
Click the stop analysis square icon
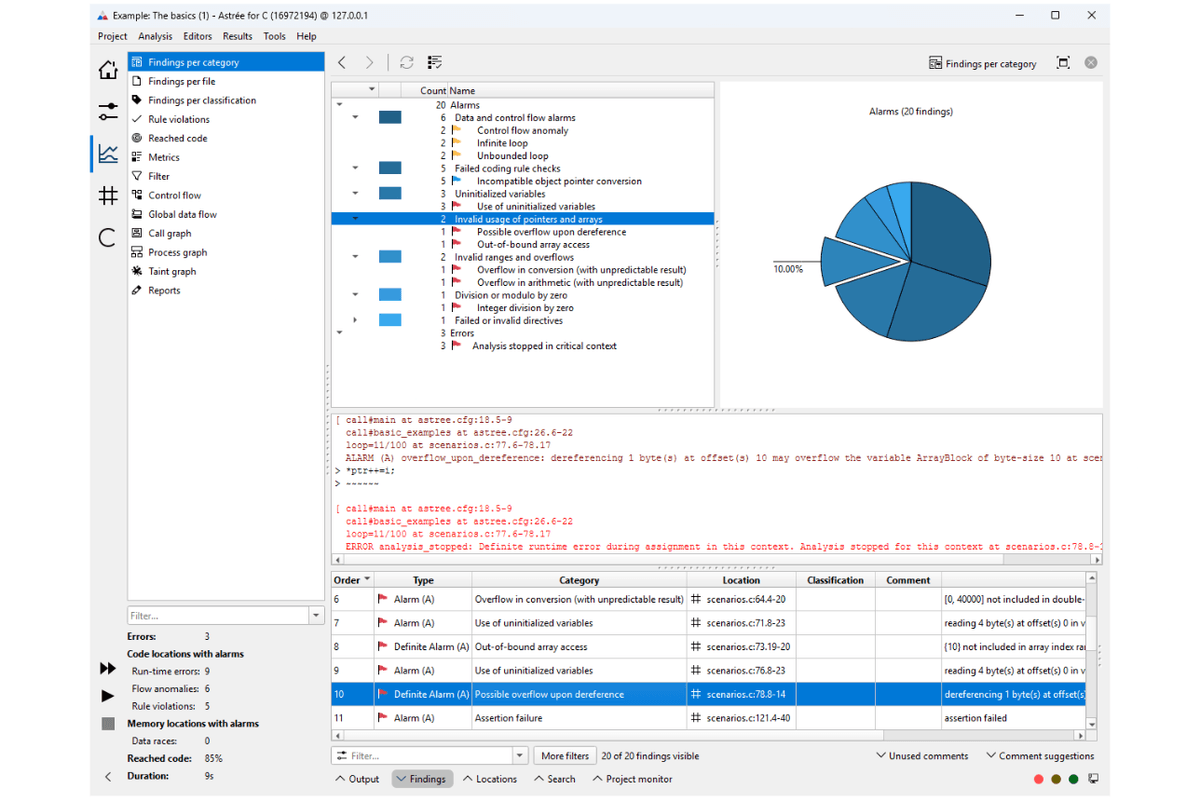(108, 723)
